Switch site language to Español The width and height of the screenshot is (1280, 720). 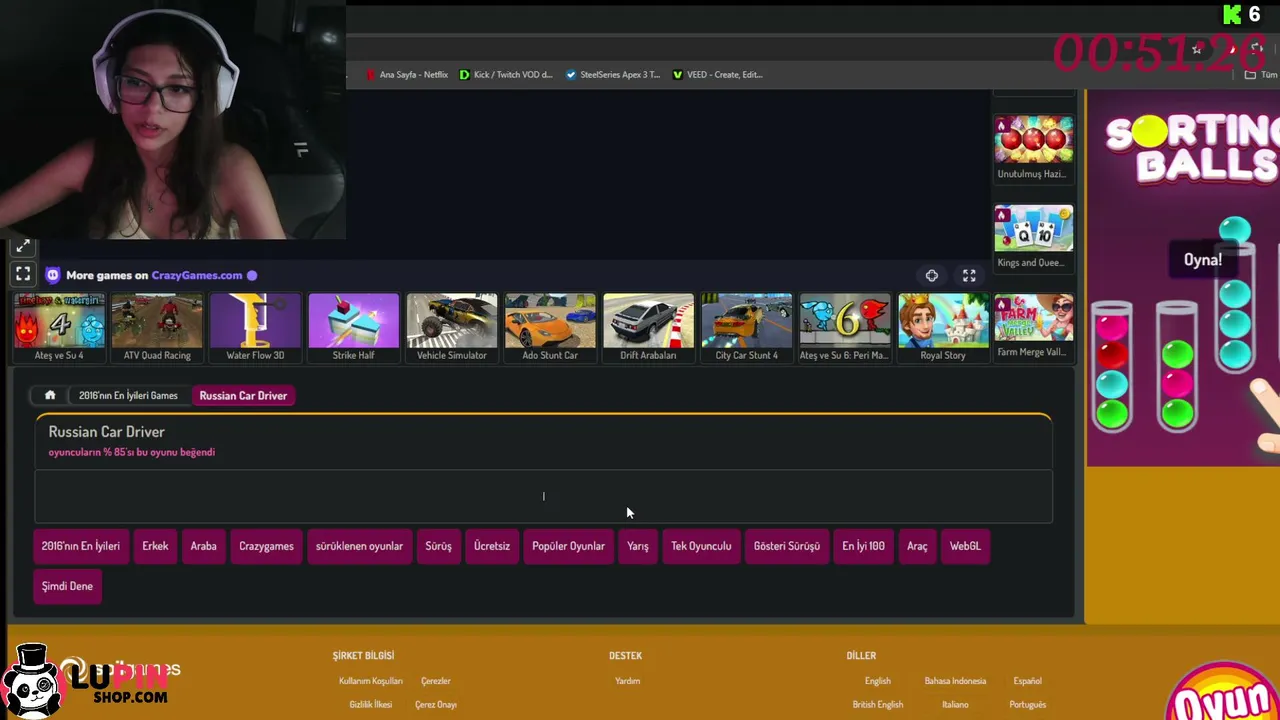[x=1027, y=681]
